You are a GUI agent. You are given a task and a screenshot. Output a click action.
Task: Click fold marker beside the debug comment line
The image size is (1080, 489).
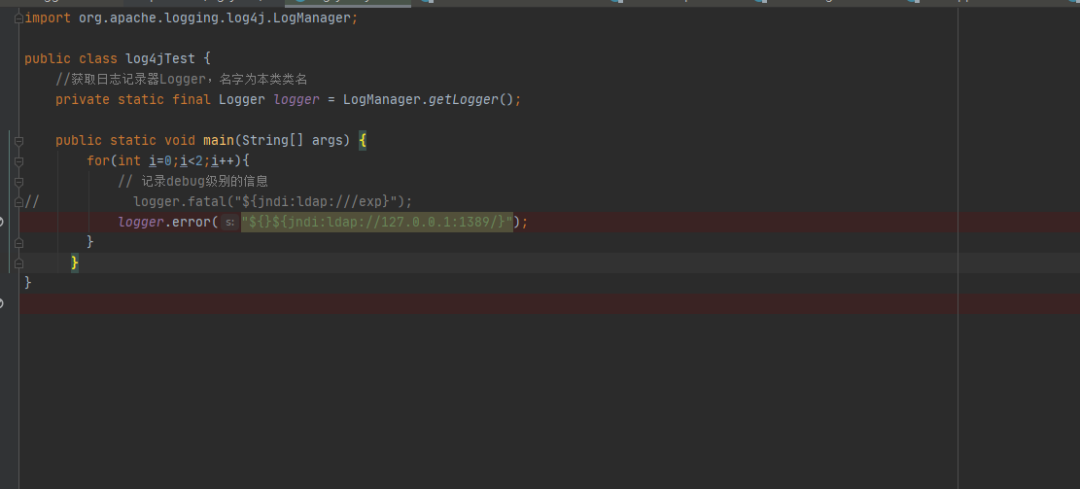19,181
